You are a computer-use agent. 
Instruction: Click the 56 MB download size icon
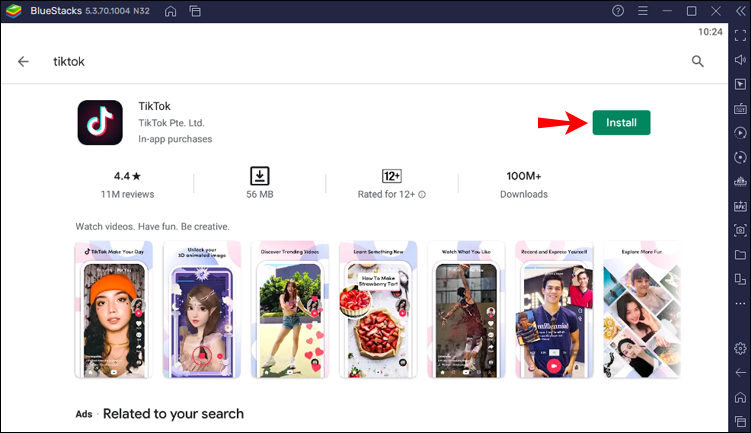click(260, 176)
